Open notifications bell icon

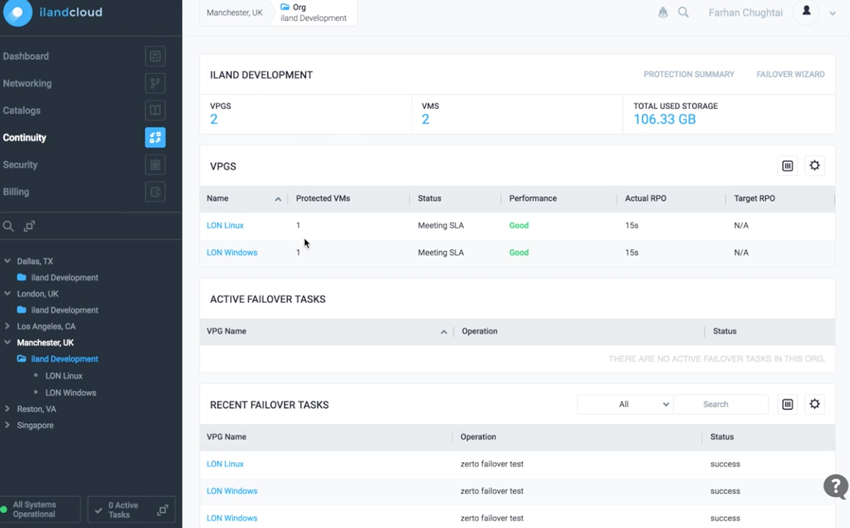coord(662,12)
